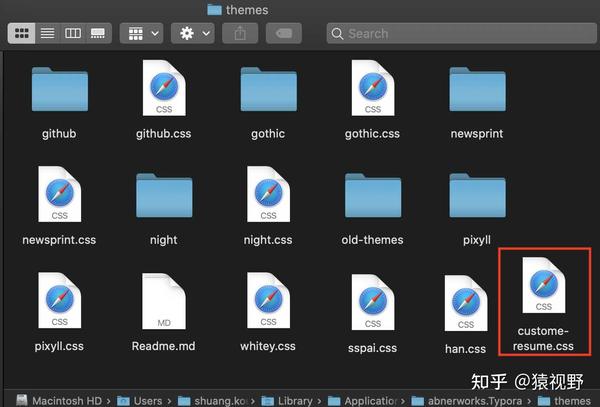Click the custome-resume.css file name label
The width and height of the screenshot is (600, 407).
(x=543, y=339)
